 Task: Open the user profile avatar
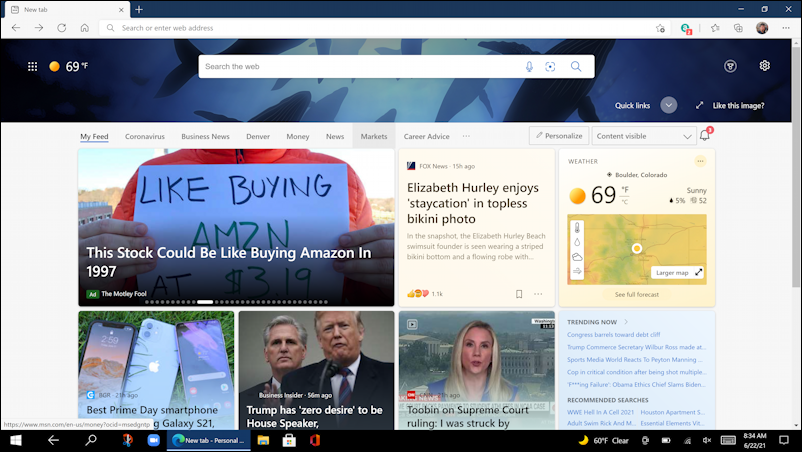coord(762,28)
